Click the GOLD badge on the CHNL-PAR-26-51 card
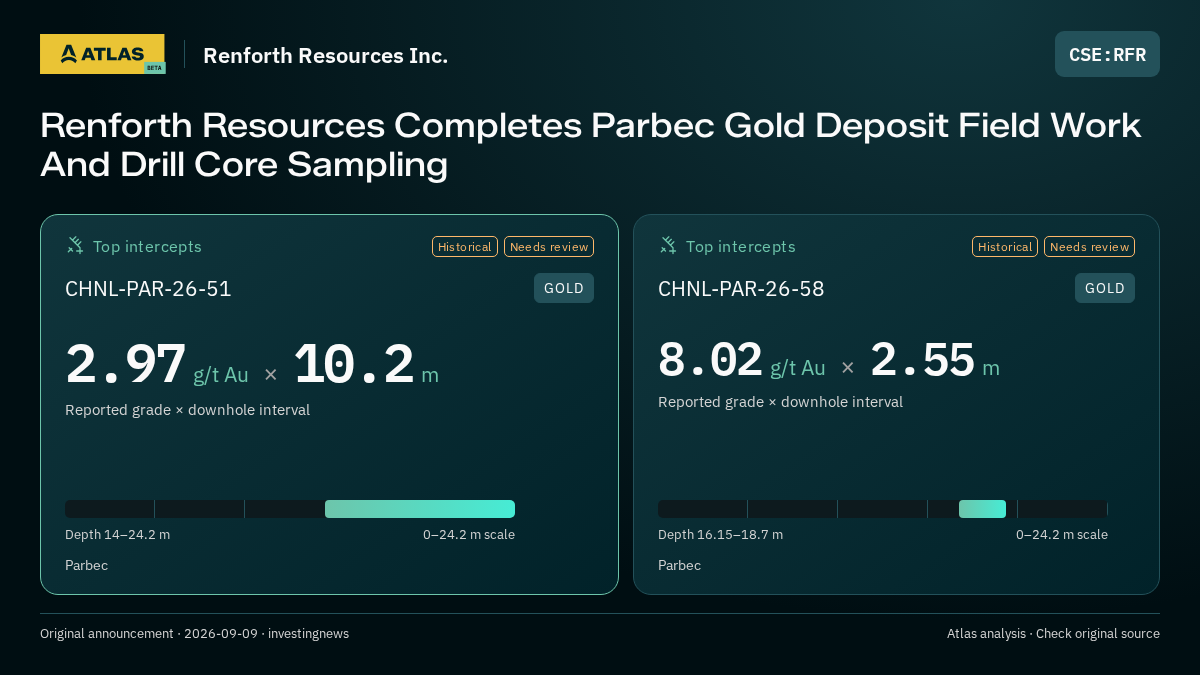Image resolution: width=1200 pixels, height=675 pixels. (x=564, y=288)
